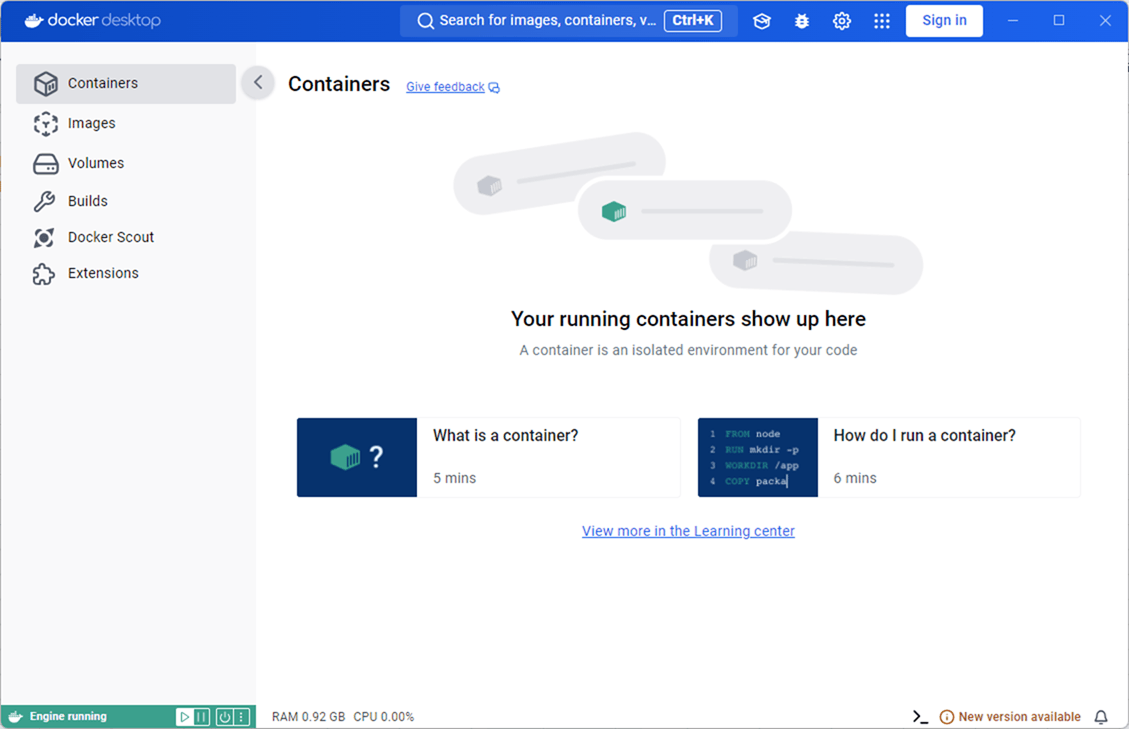The height and width of the screenshot is (729, 1129).
Task: Click the Docker whale engine icon
Action: 16,717
